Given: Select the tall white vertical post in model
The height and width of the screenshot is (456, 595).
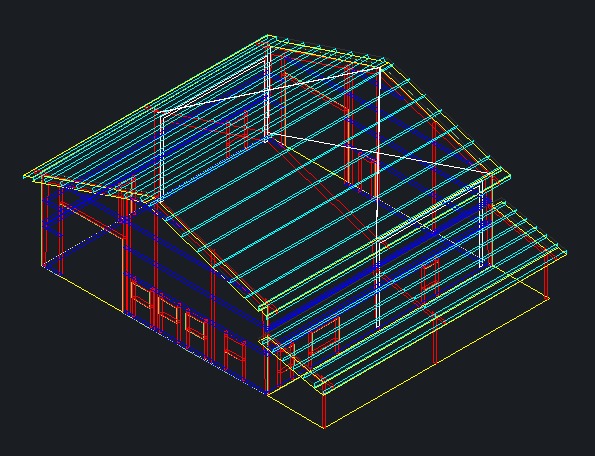Looking at the screenshot, I should pyautogui.click(x=378, y=197).
